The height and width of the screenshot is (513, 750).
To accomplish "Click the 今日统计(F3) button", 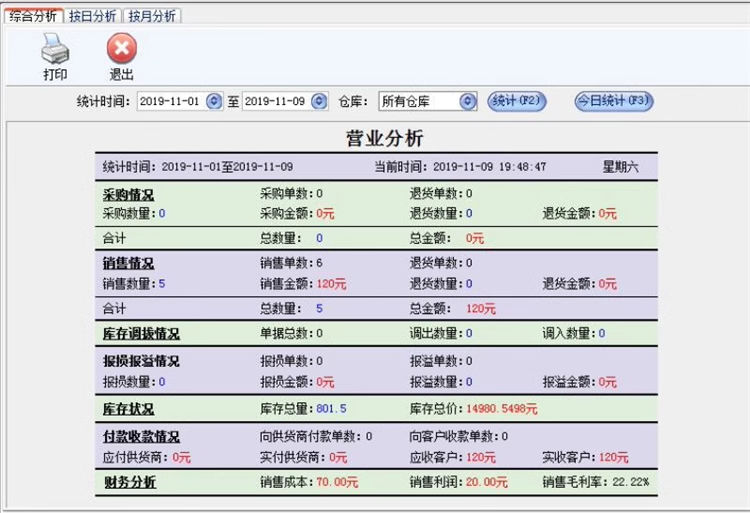I will [614, 101].
